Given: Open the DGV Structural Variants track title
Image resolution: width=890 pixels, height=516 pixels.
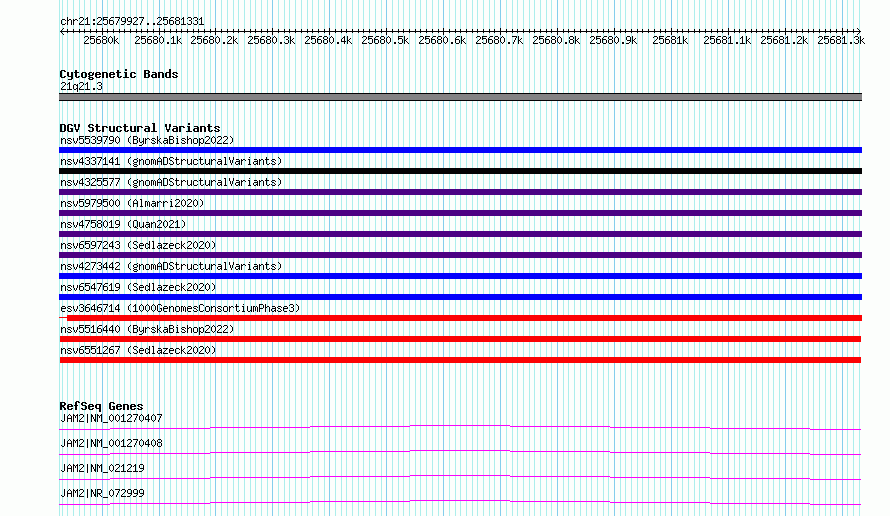Looking at the screenshot, I should [x=140, y=128].
